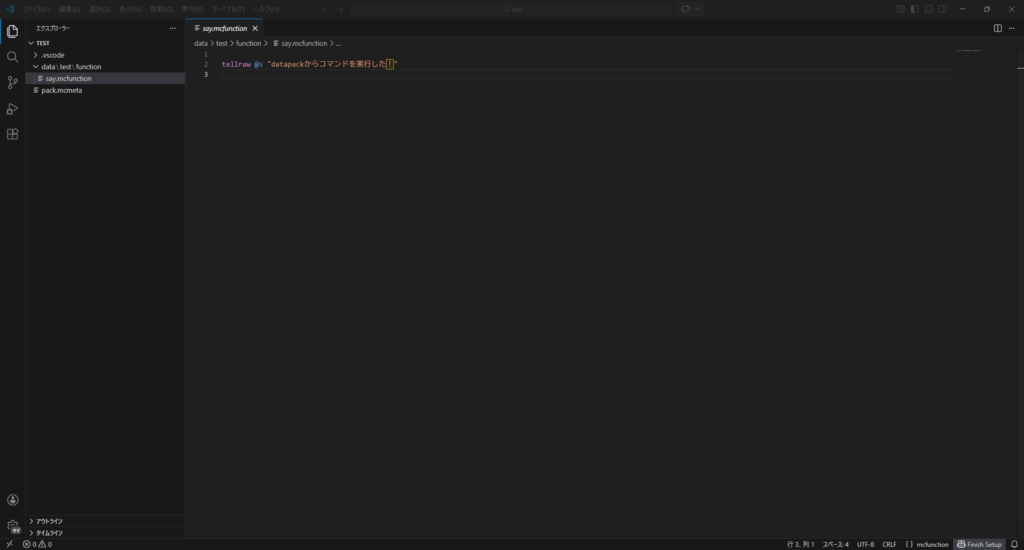Change the CRLF end of line setting
1024x550 pixels.
[x=889, y=544]
